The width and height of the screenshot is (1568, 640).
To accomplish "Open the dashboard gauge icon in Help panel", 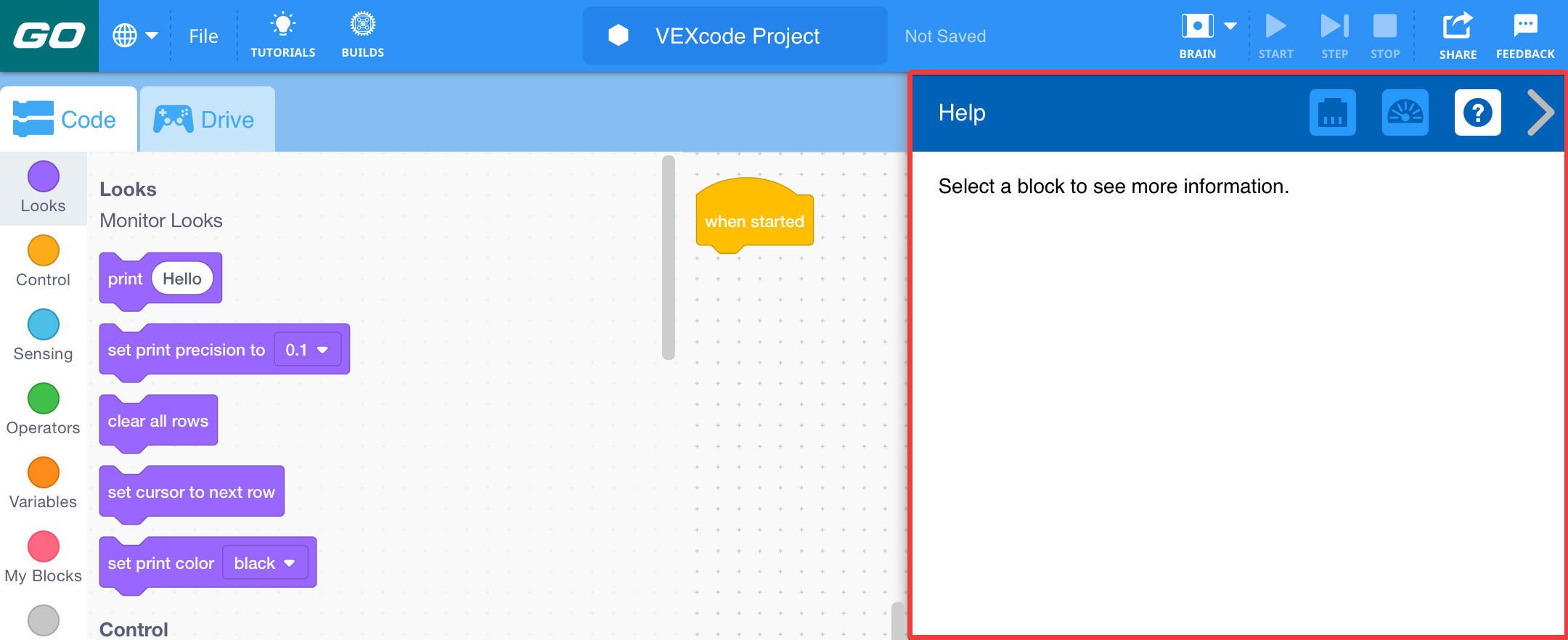I will pyautogui.click(x=1405, y=112).
